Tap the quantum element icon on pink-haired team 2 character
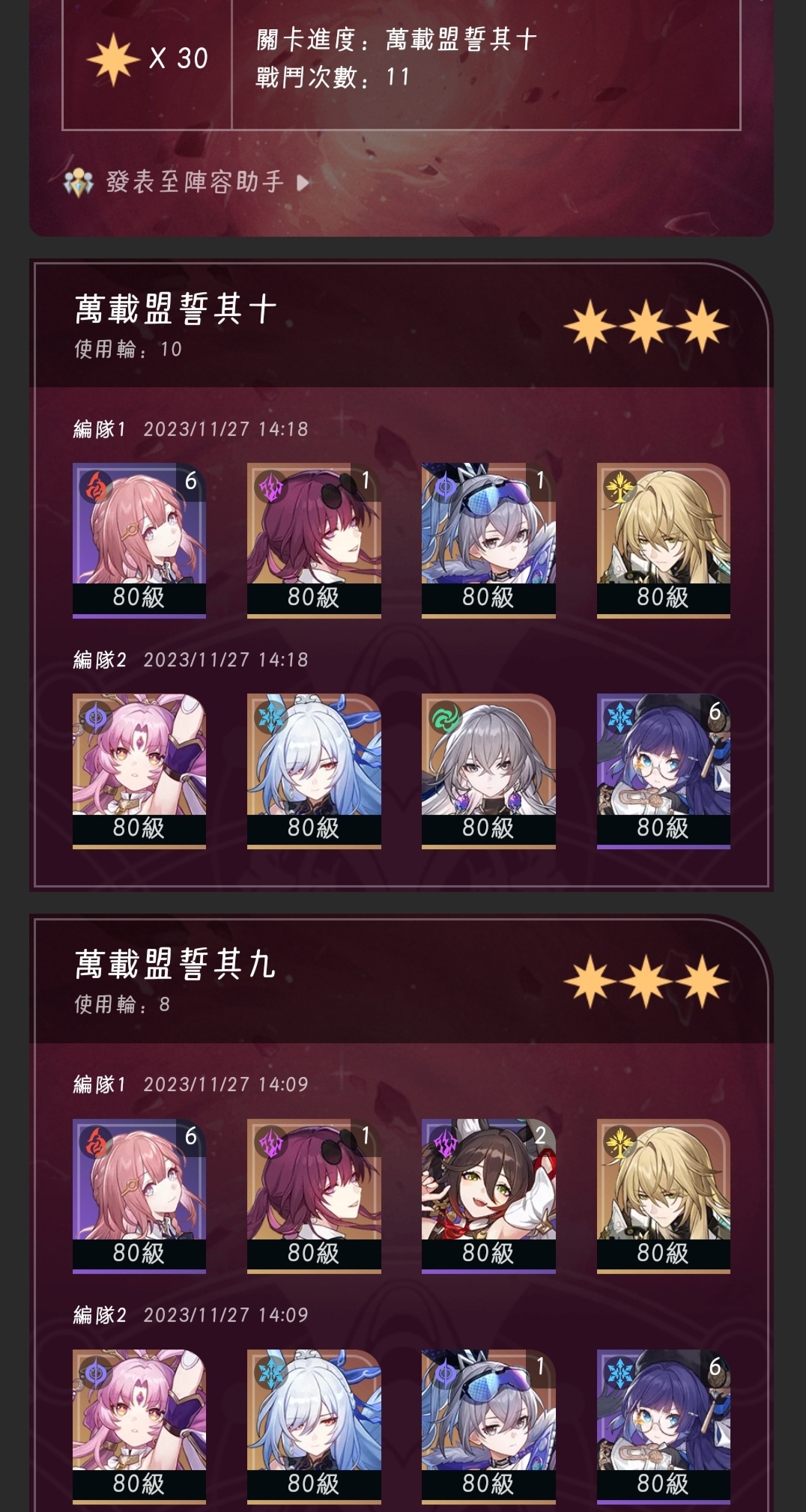This screenshot has height=1512, width=806. 96,717
